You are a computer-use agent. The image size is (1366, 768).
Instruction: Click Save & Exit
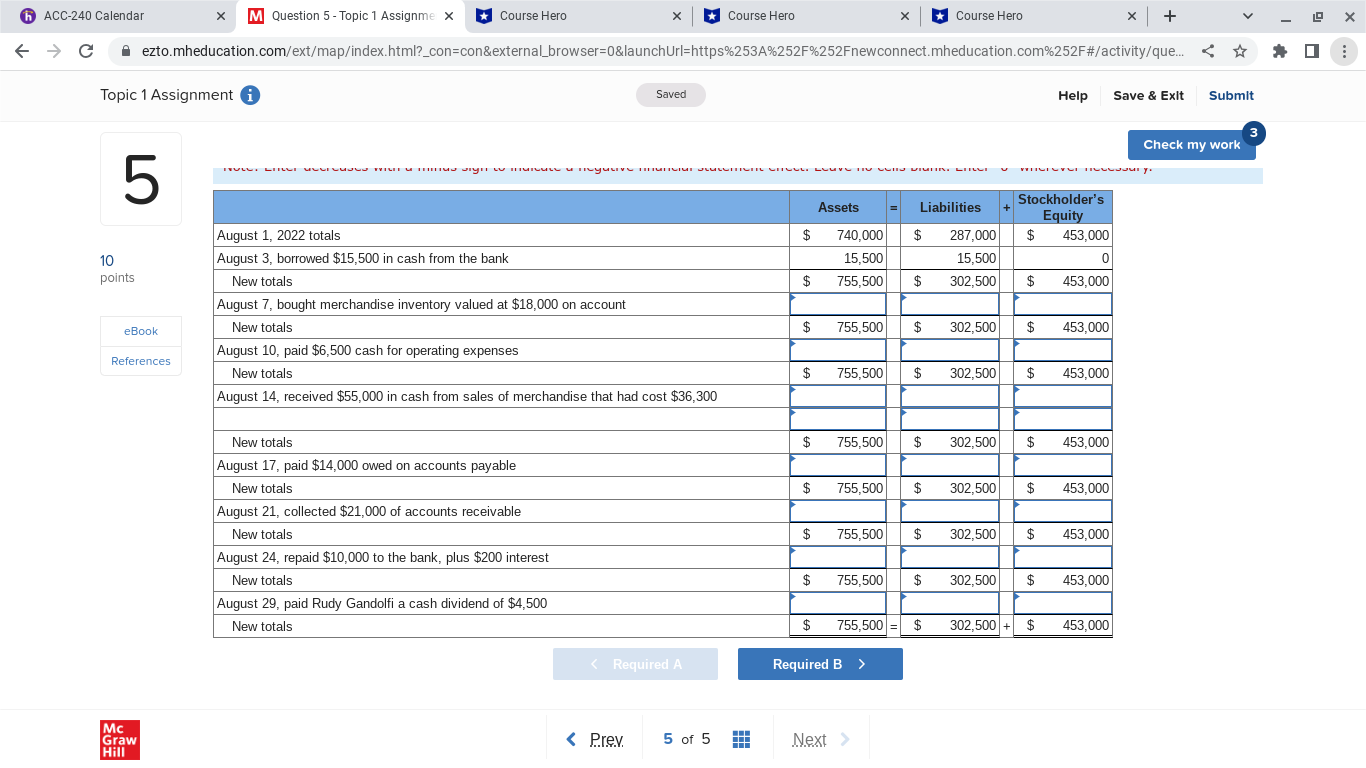click(1148, 95)
